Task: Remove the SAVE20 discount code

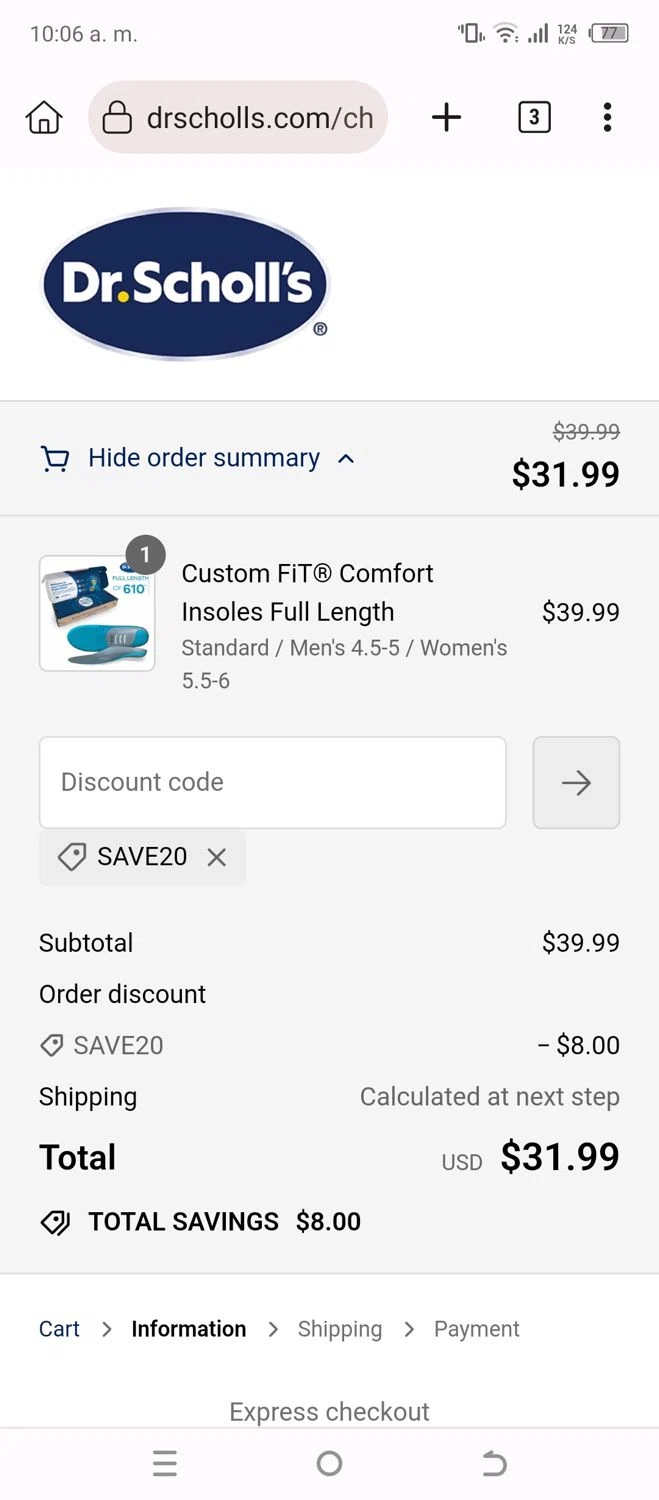Action: tap(217, 857)
